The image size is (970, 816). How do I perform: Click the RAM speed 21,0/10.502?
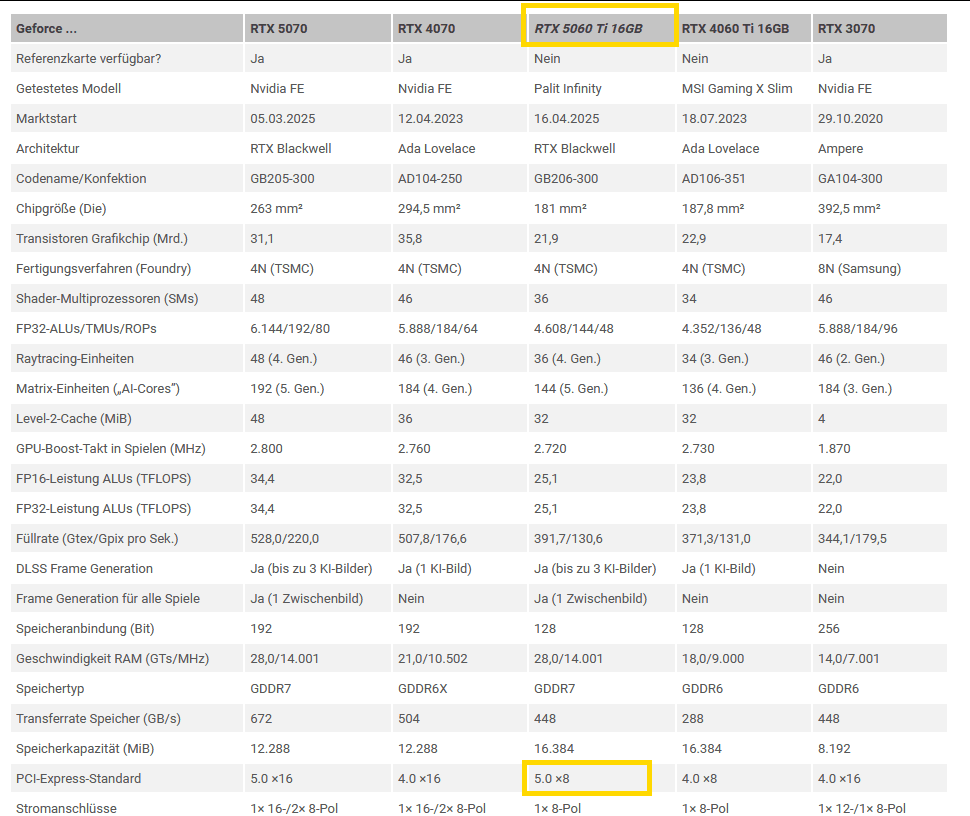432,659
